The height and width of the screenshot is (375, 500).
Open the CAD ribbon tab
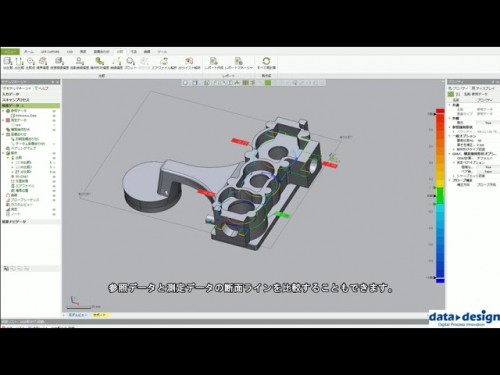70,52
